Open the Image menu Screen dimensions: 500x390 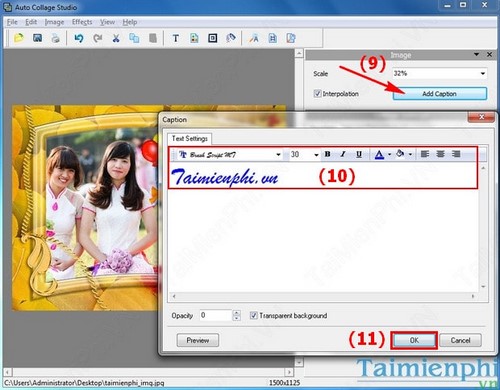point(54,22)
